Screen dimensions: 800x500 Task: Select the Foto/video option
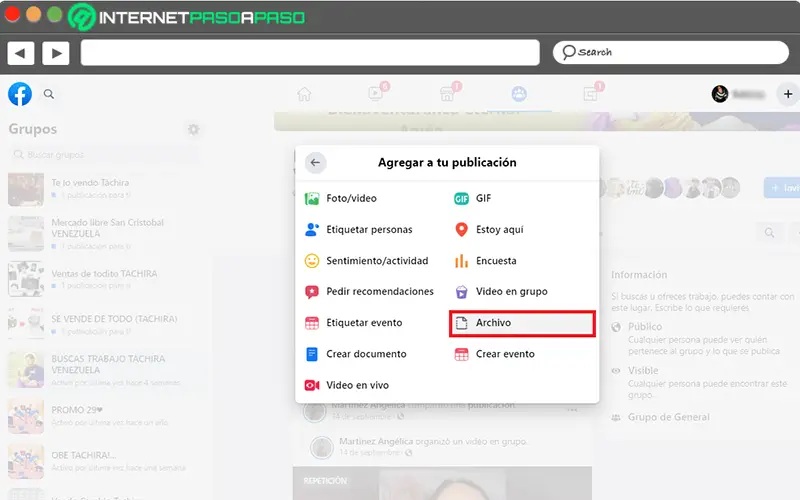pos(340,198)
